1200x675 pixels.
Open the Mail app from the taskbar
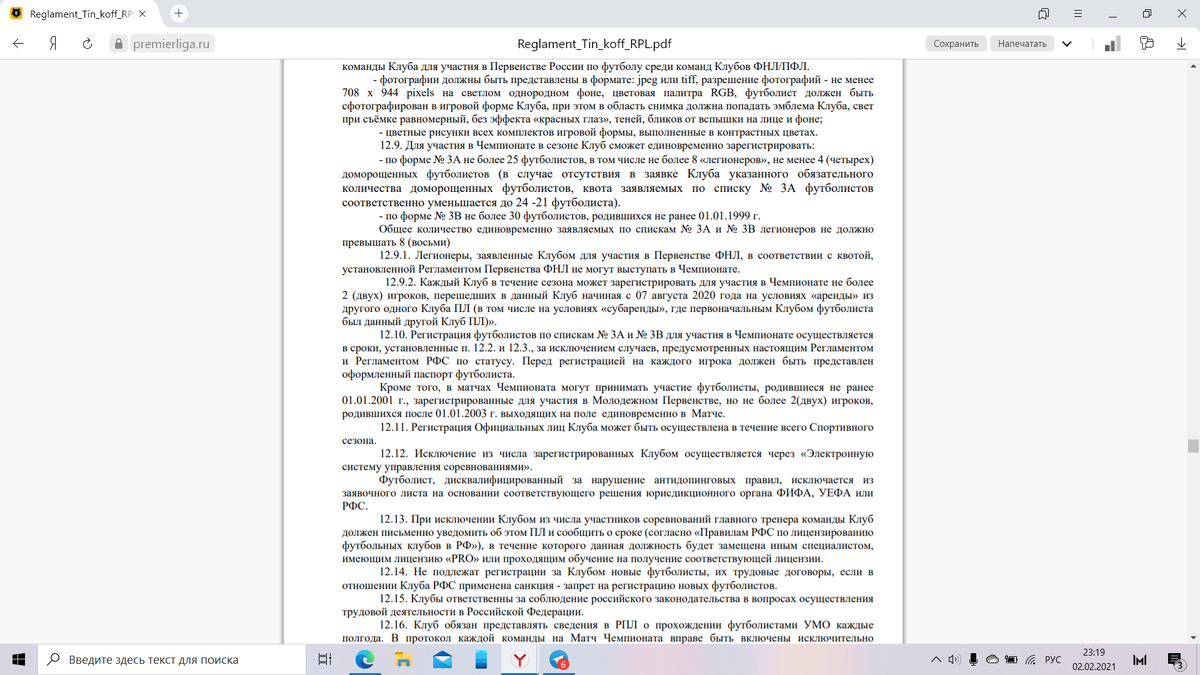pyautogui.click(x=443, y=659)
